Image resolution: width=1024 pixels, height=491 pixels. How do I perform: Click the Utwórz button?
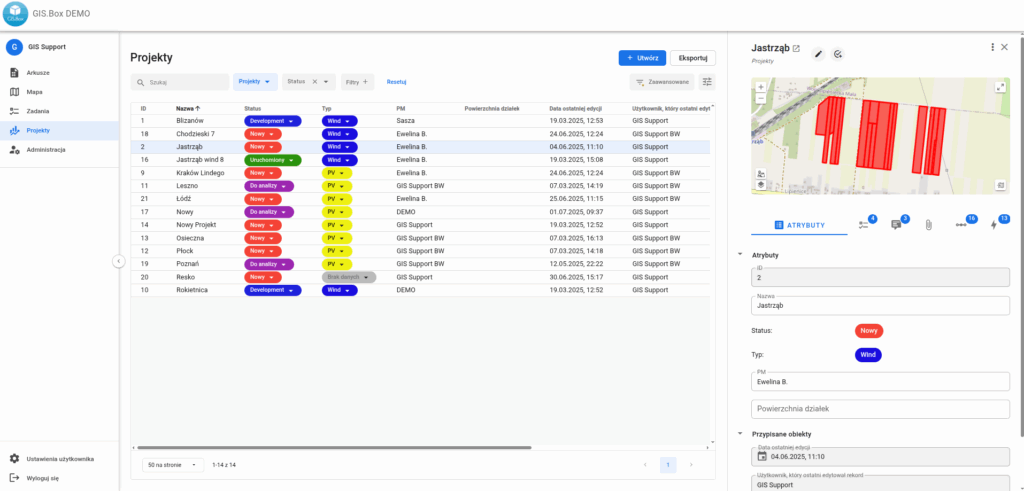point(641,58)
